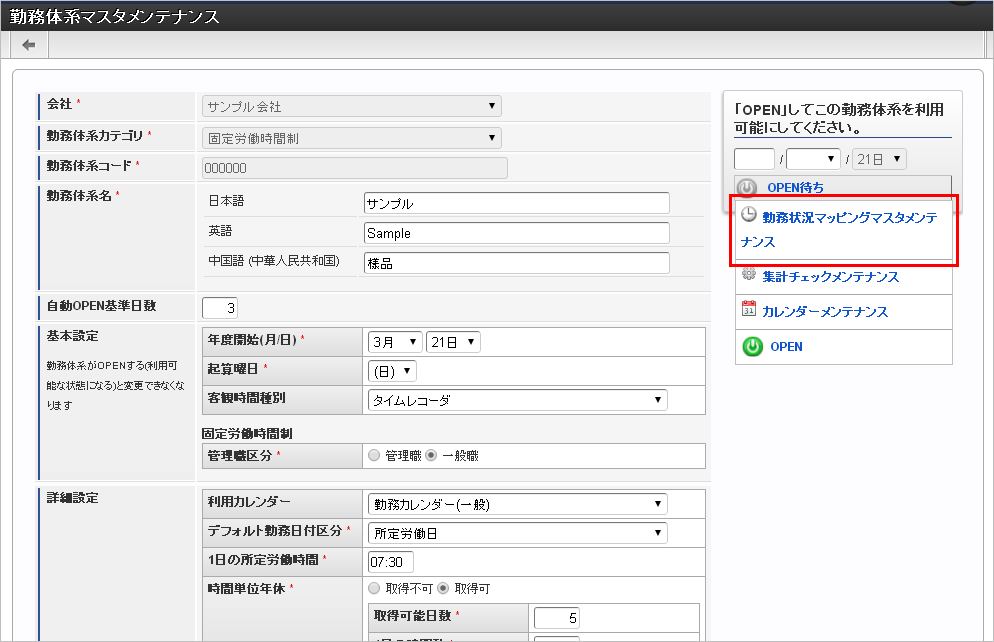
Task: Open the 勤務体系カテゴリ dropdown
Action: (x=352, y=138)
